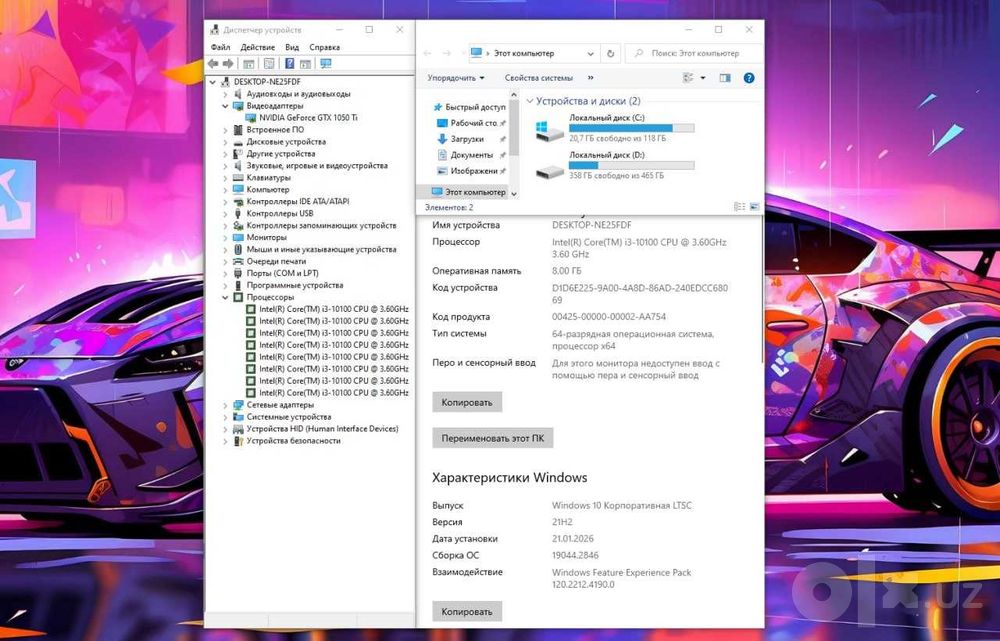Click the Windows 10 Корпоративная LTSC edition text
This screenshot has height=641, width=1000.
(622, 505)
